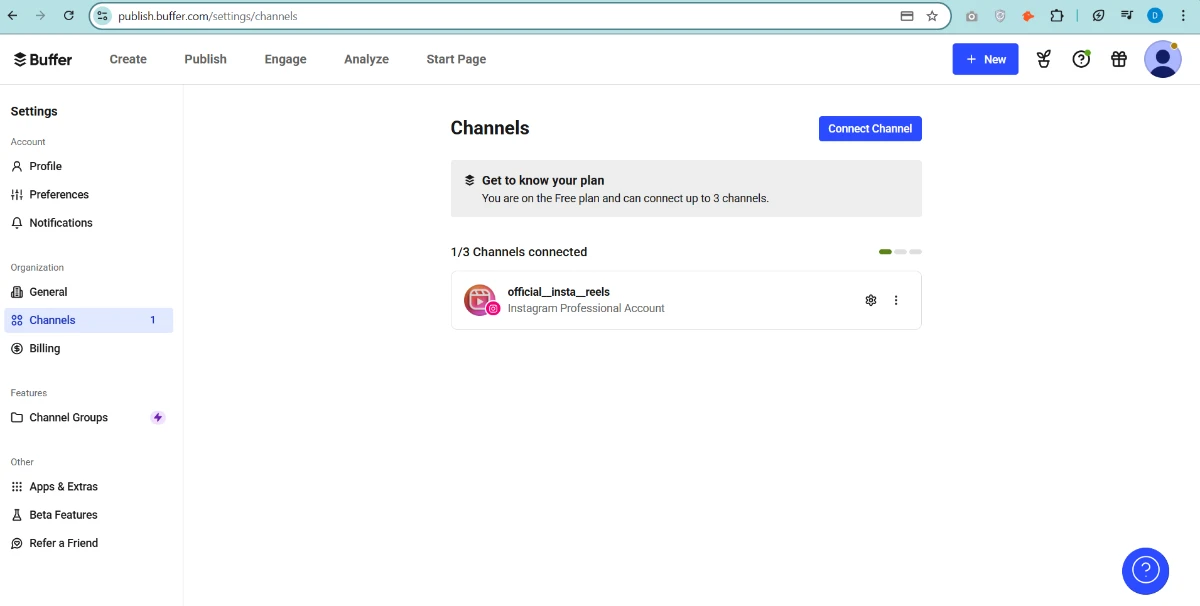The image size is (1200, 606).
Task: Open Billing settings
Action: point(88,348)
